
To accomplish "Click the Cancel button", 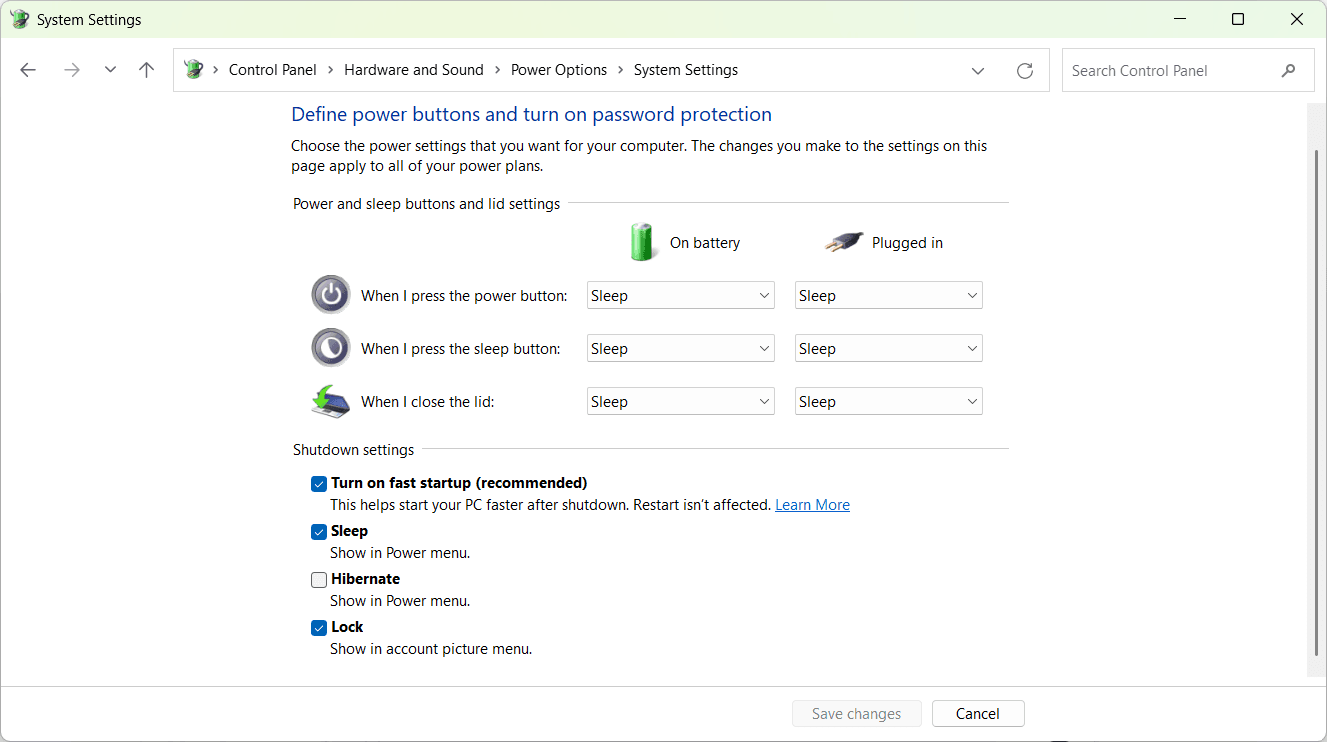I will point(978,714).
